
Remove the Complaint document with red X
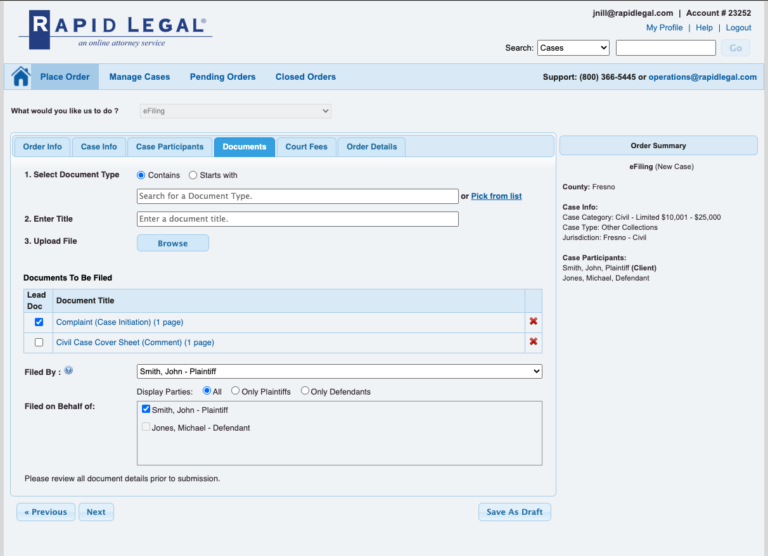[x=533, y=321]
